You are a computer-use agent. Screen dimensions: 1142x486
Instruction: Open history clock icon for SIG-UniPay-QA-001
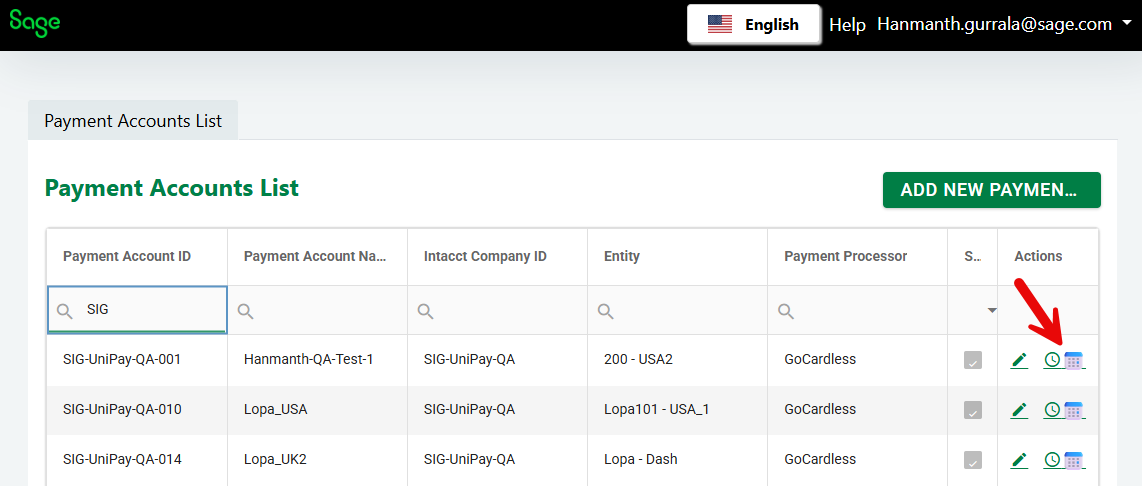tap(1052, 360)
